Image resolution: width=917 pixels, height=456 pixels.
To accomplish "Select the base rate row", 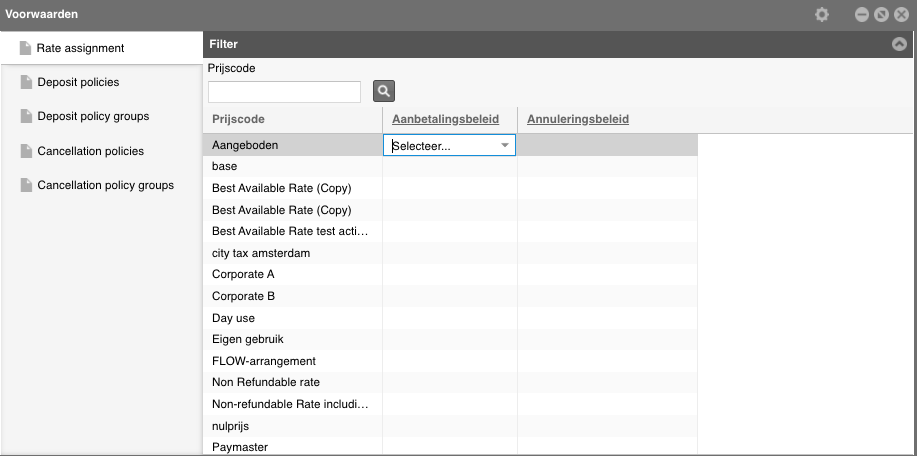I will point(450,167).
